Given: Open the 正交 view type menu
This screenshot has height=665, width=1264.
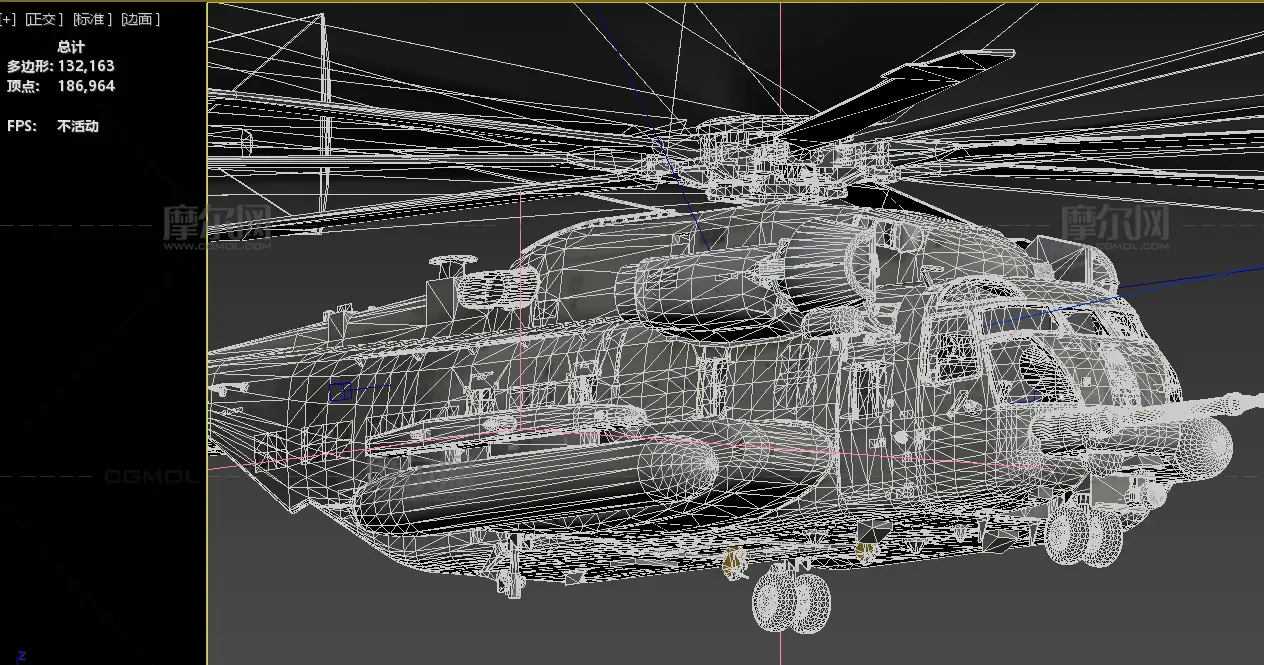Looking at the screenshot, I should click(x=44, y=19).
